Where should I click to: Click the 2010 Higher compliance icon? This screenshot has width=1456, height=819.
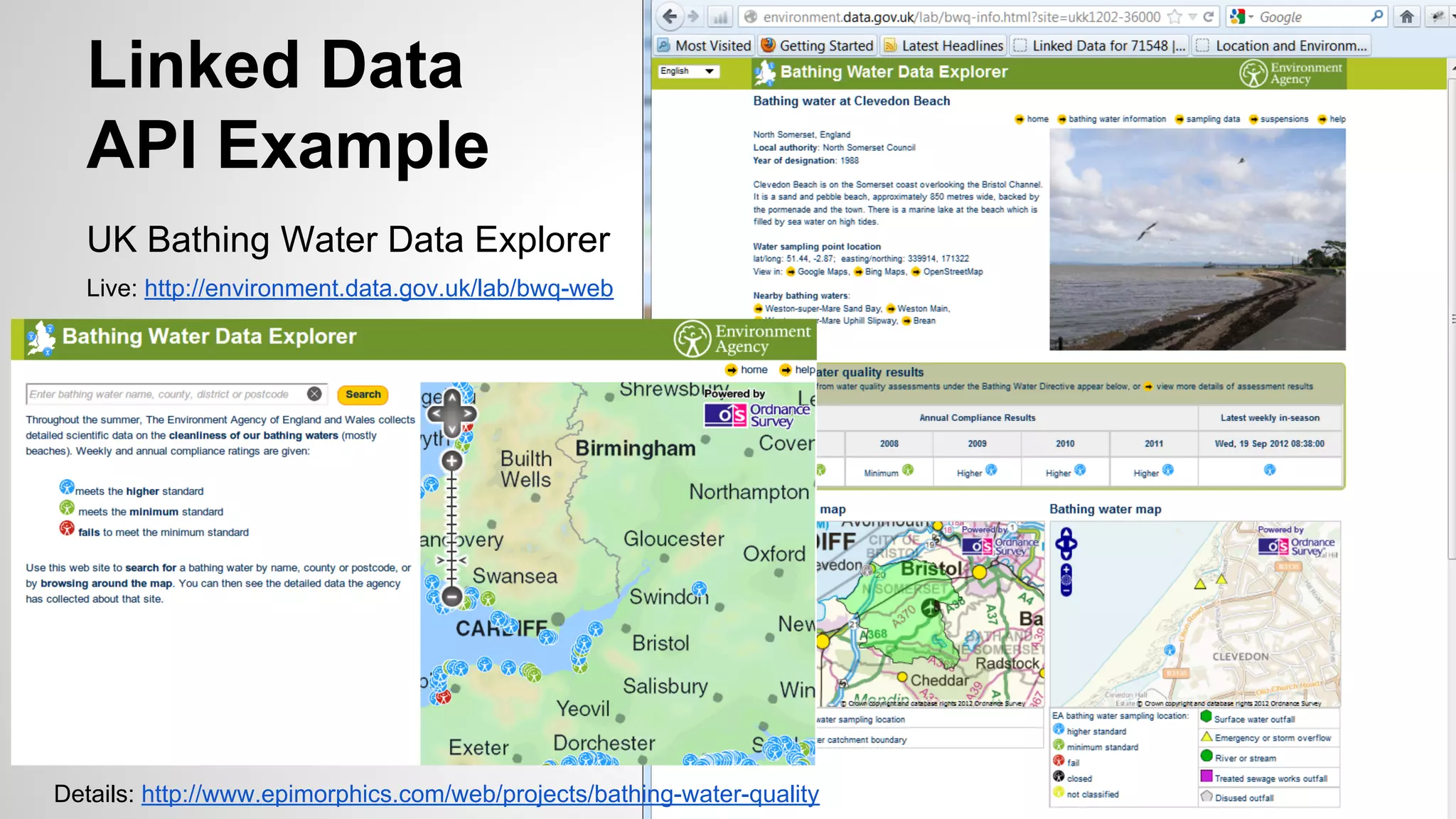(x=1080, y=470)
